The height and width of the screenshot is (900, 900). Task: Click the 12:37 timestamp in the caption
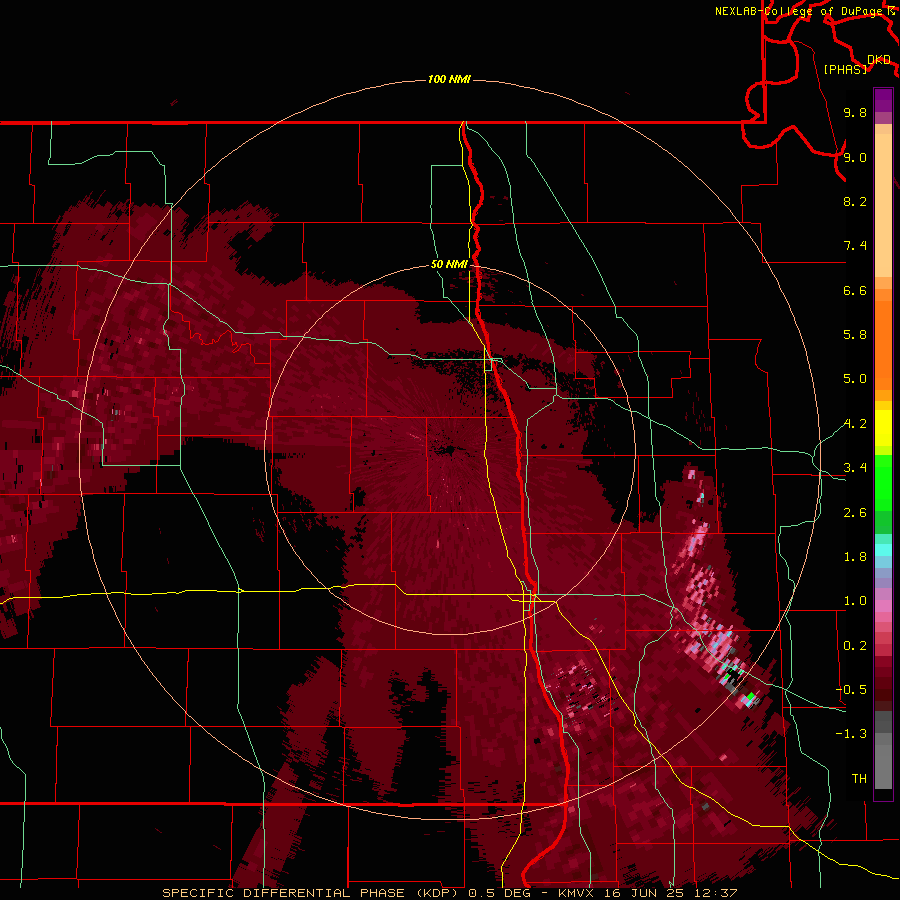point(715,893)
